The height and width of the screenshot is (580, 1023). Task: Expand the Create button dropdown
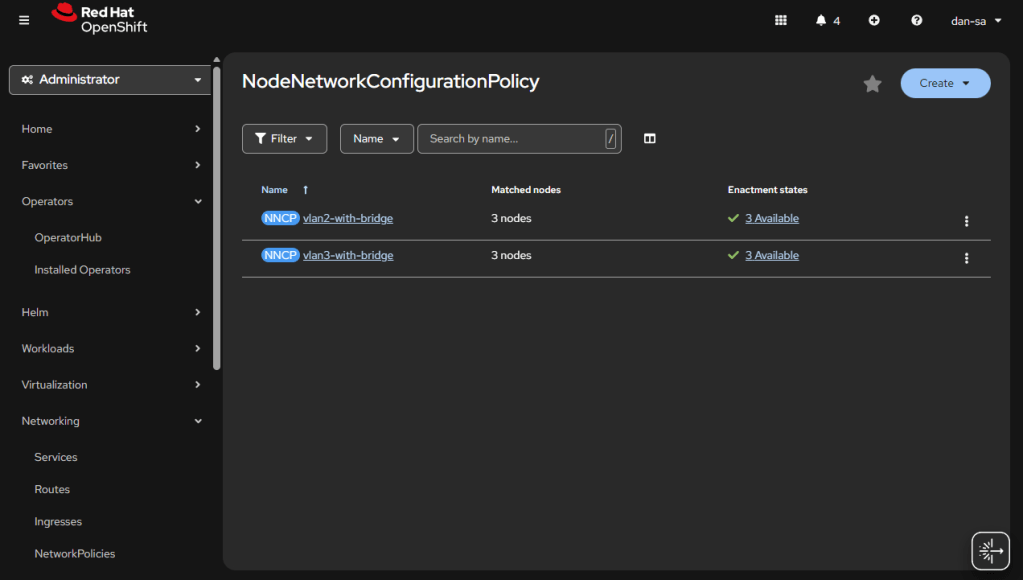(x=945, y=83)
